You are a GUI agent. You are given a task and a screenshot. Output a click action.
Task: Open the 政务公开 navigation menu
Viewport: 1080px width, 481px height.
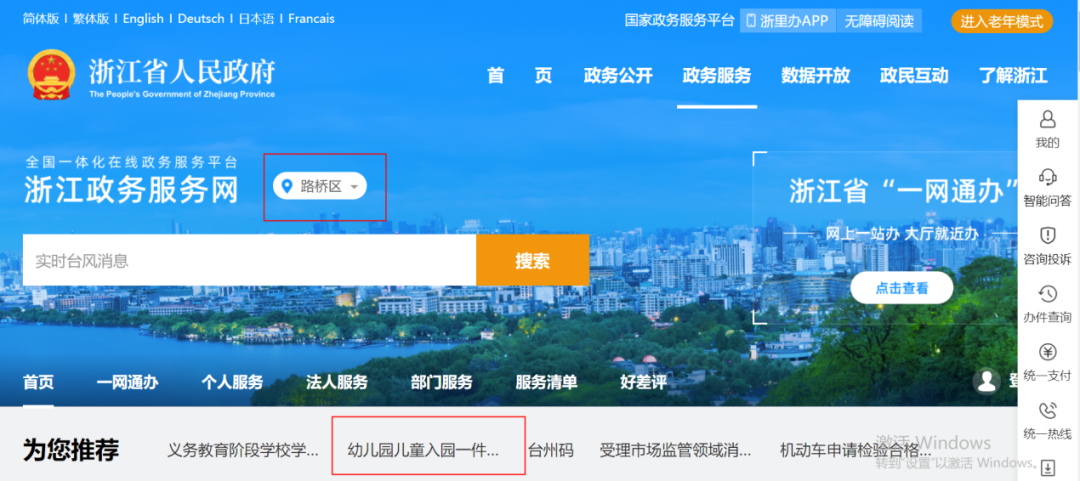point(618,76)
